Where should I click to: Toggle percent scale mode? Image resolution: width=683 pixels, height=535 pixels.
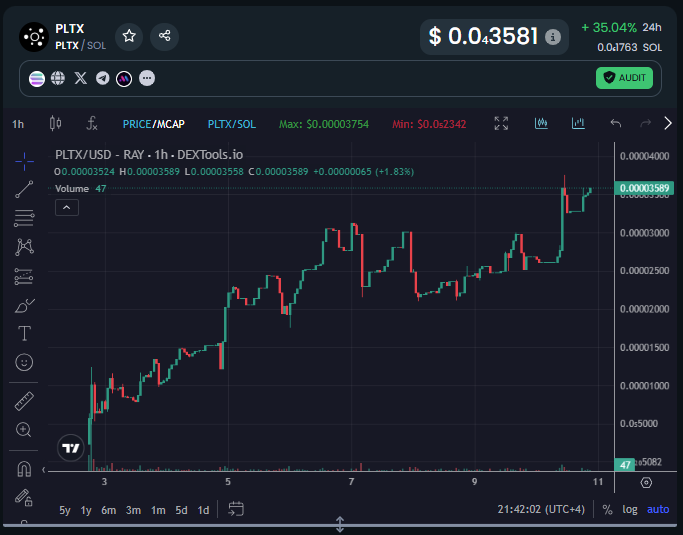click(x=607, y=510)
